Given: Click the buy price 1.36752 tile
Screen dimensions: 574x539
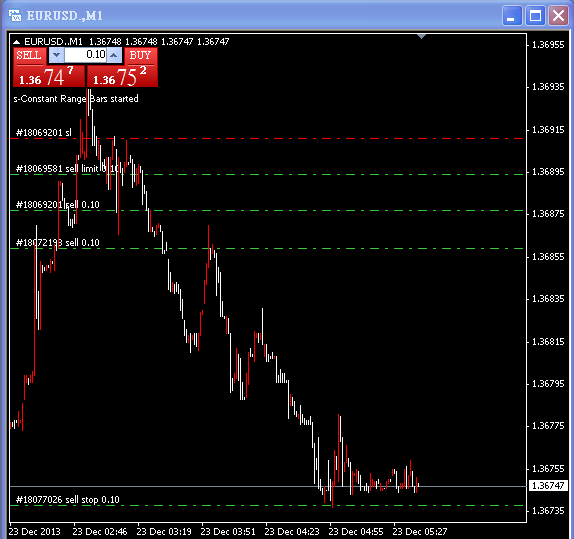Looking at the screenshot, I should point(122,76).
